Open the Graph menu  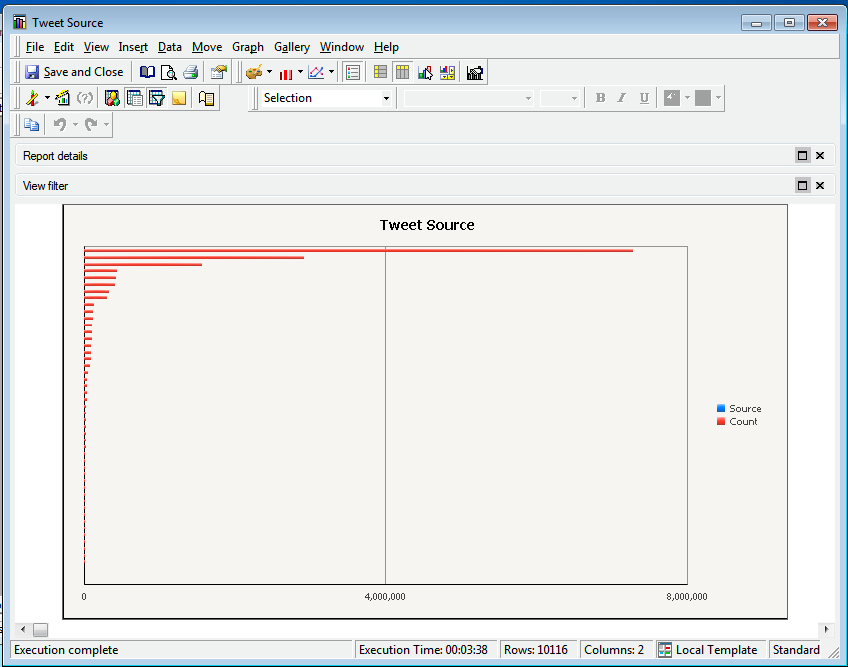(x=247, y=47)
